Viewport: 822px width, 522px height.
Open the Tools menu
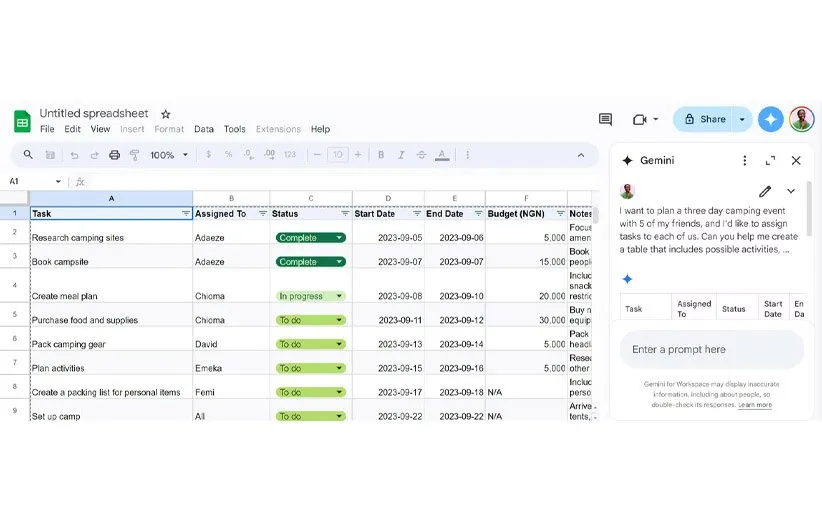pos(234,129)
